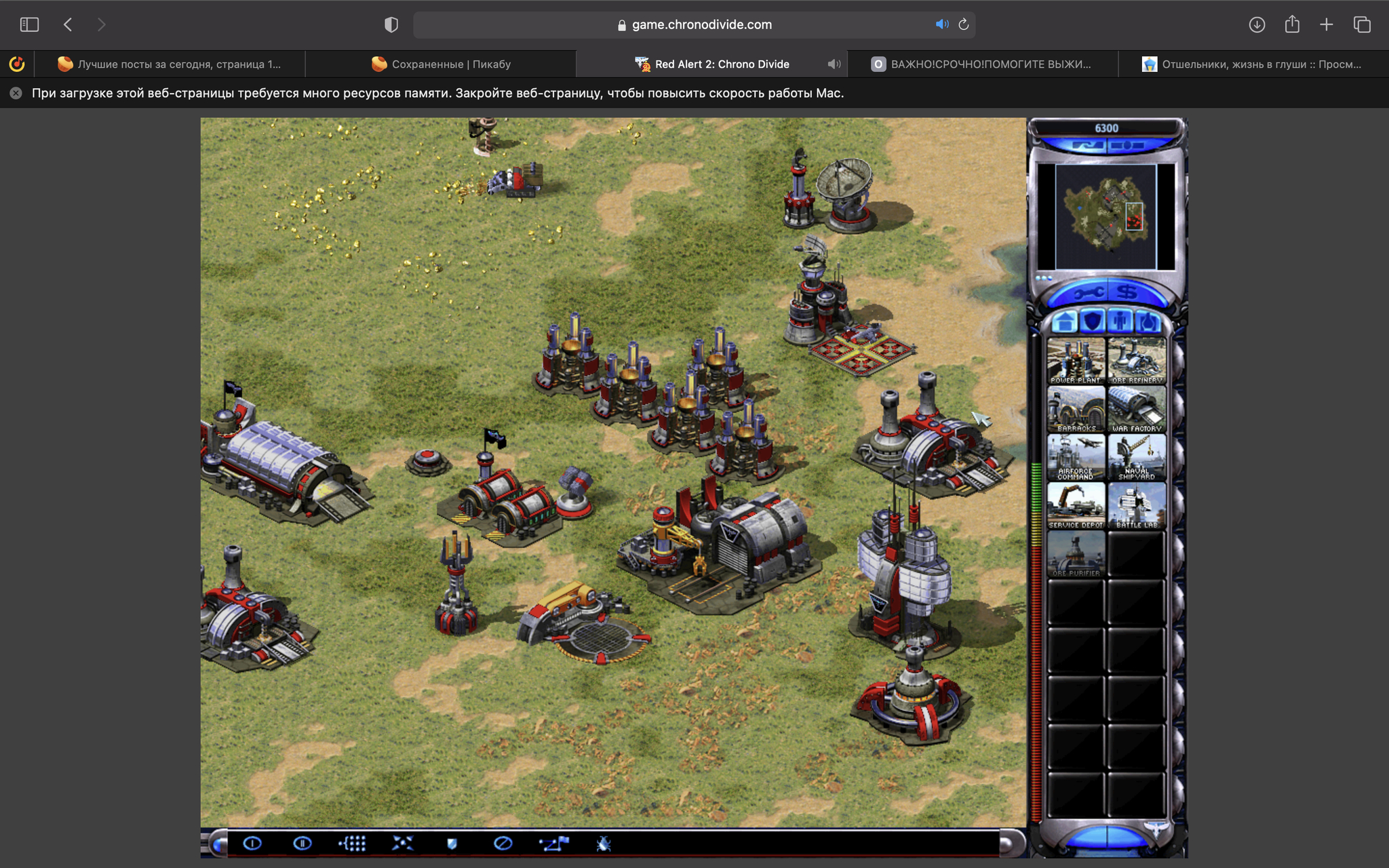Select Airforce Command cameo

tap(1076, 457)
